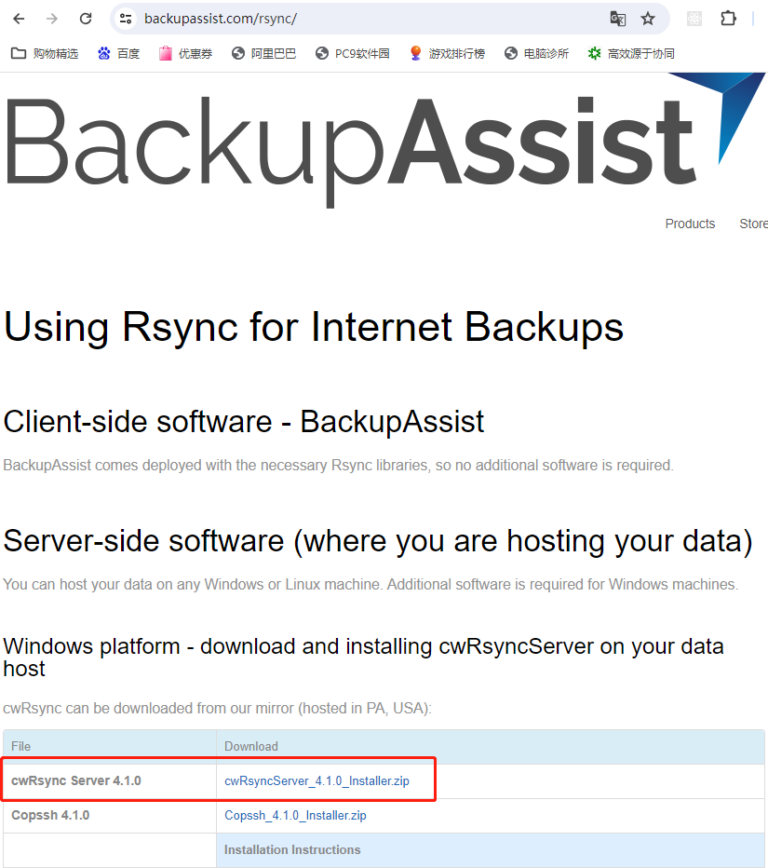Open the browser extensions puzzle icon
The image size is (768, 868).
[x=728, y=18]
